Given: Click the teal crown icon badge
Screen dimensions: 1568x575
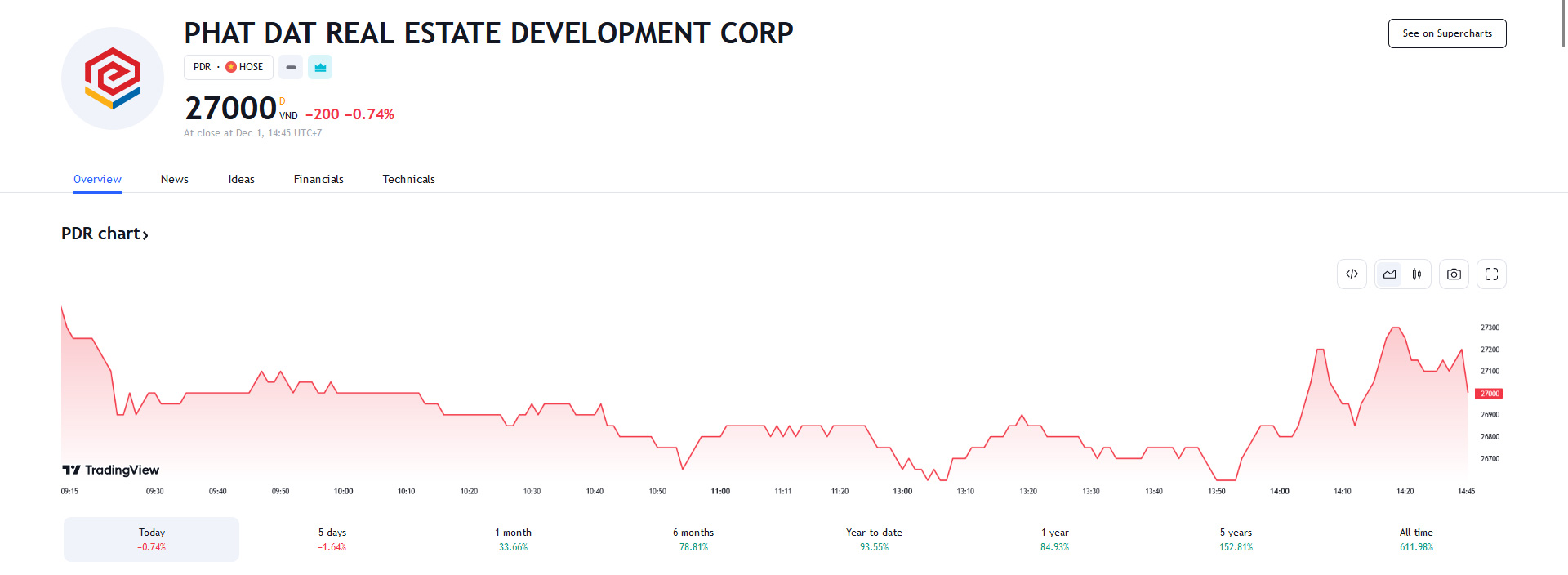Looking at the screenshot, I should pos(320,67).
